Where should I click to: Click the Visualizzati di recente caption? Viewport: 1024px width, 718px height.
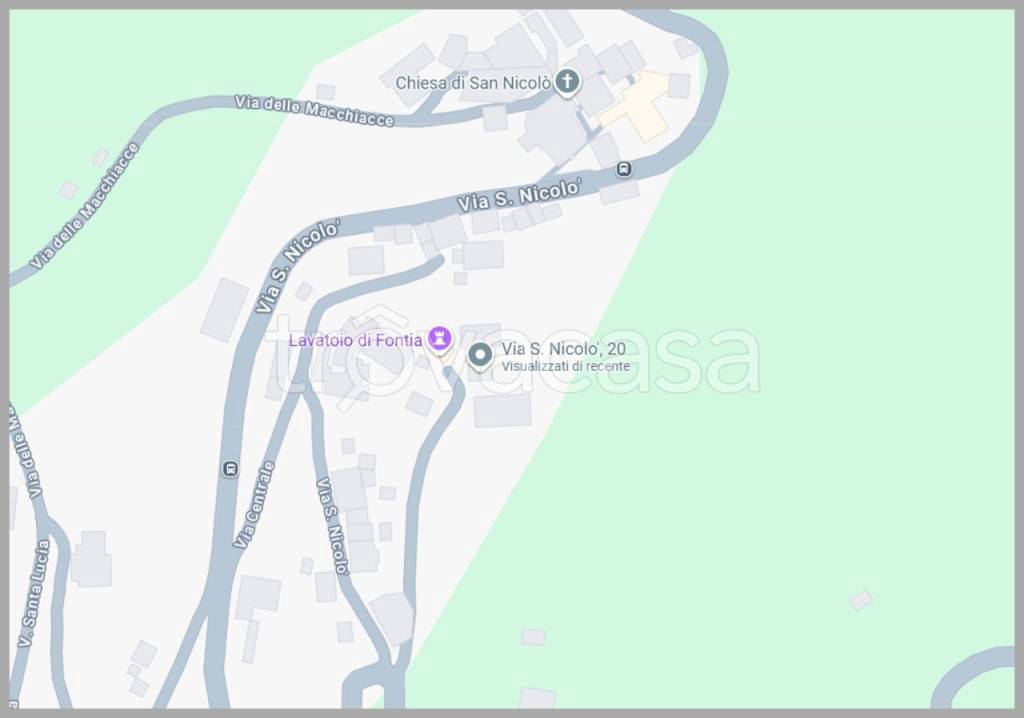566,367
